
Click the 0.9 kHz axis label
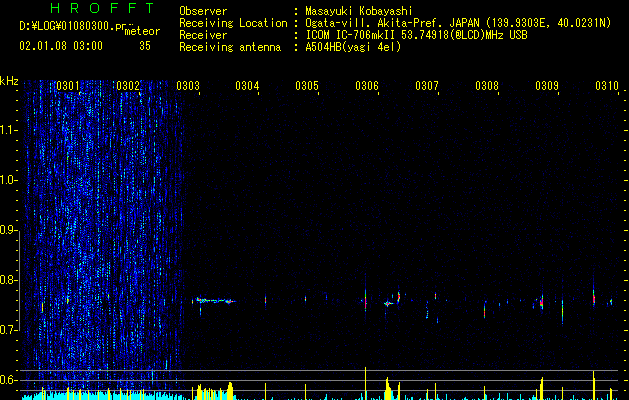coord(9,230)
